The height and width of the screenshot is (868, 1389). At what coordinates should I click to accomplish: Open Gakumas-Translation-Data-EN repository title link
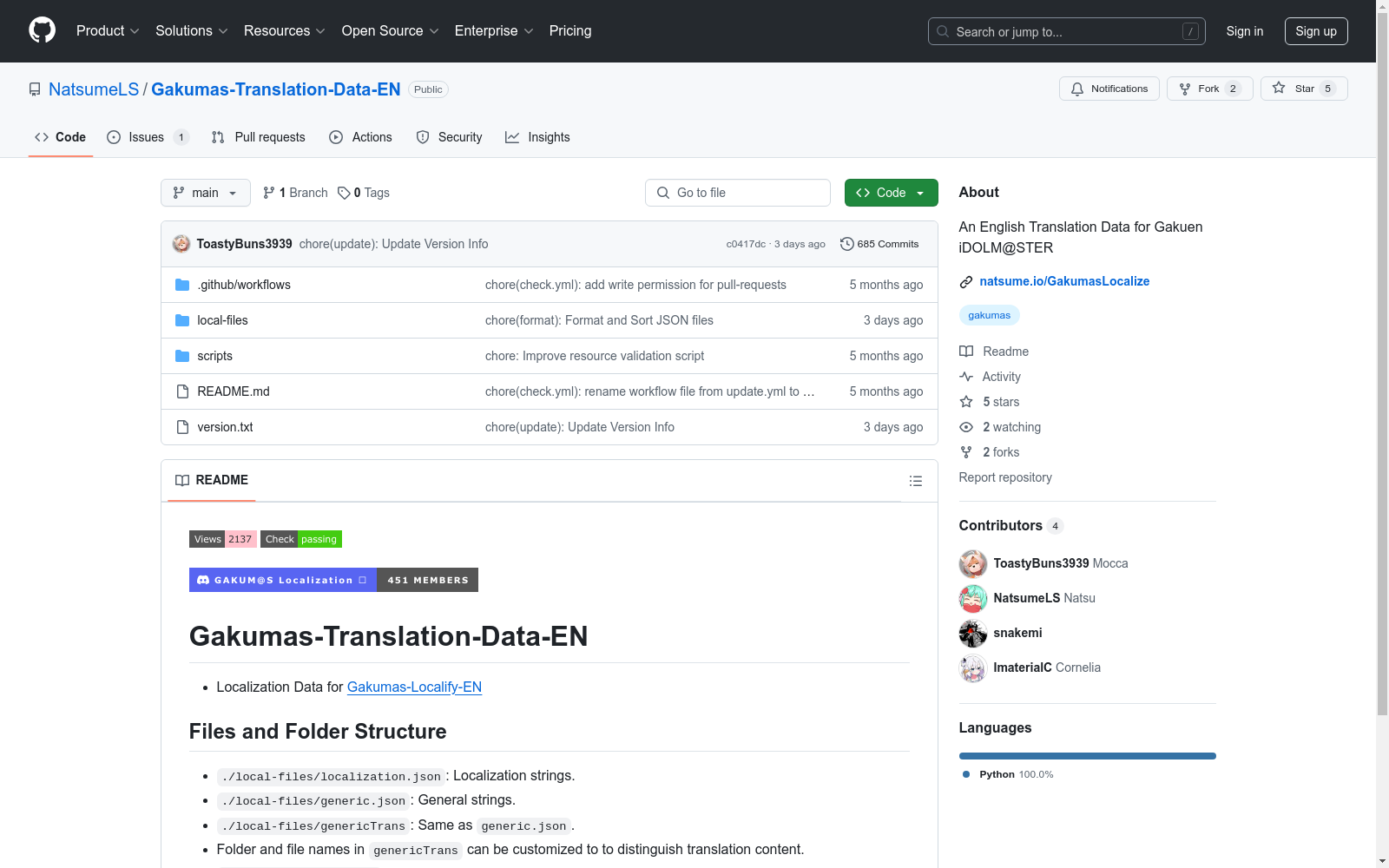pyautogui.click(x=276, y=89)
